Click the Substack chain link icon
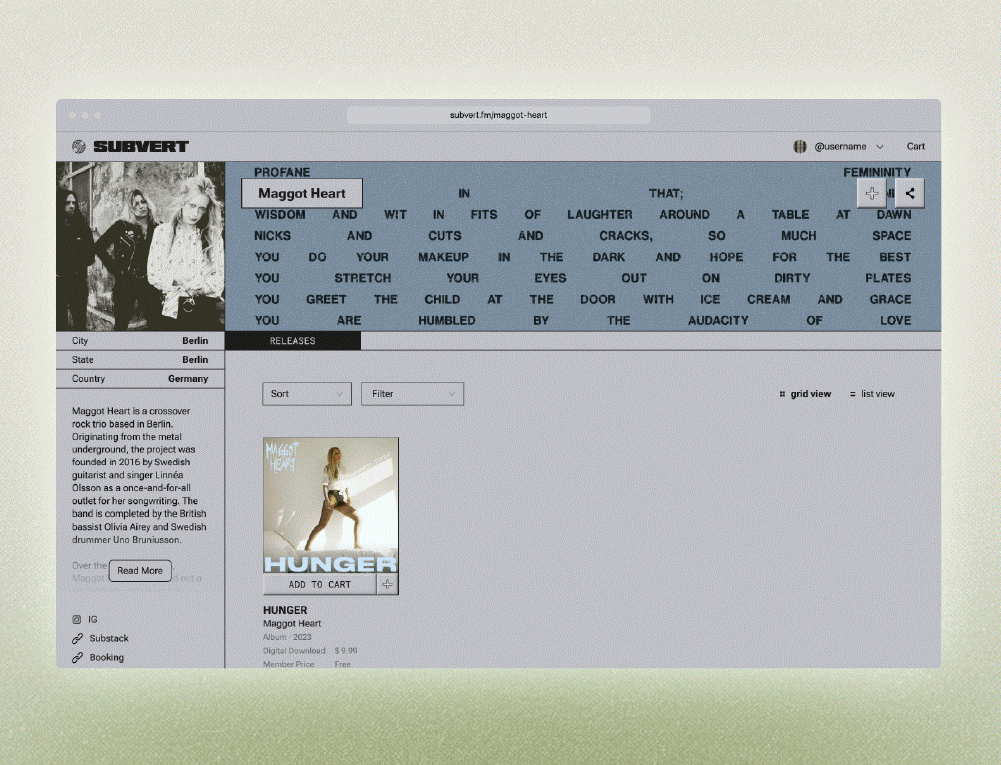This screenshot has height=765, width=1001. pos(77,638)
